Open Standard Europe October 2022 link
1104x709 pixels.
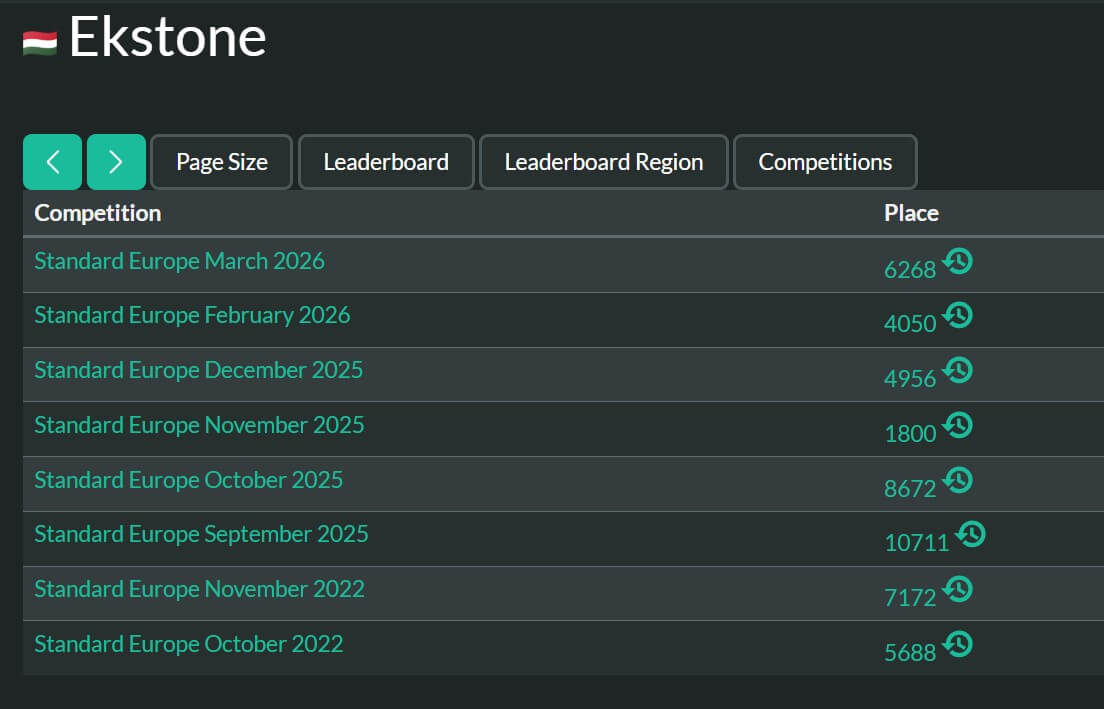[188, 644]
